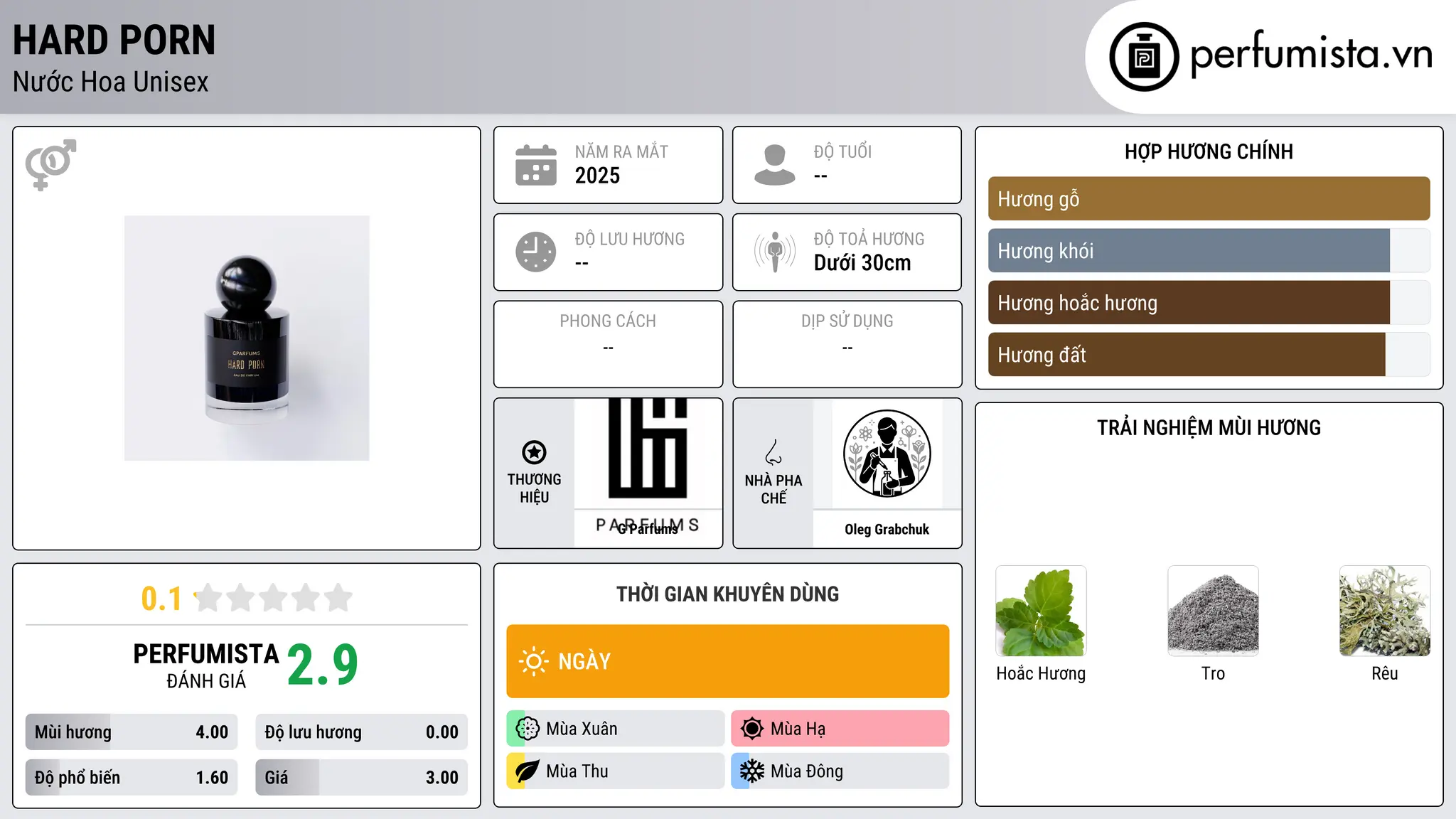Click the five-star rating row
The image size is (1456, 819).
pos(273,598)
